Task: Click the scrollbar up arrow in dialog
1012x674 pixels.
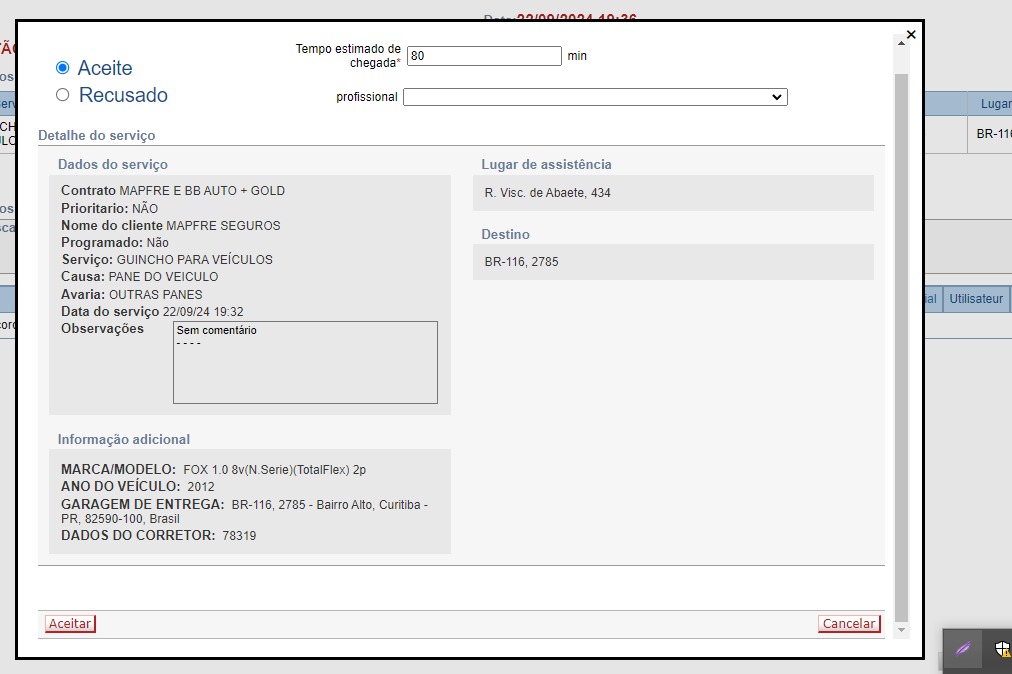Action: pyautogui.click(x=902, y=43)
